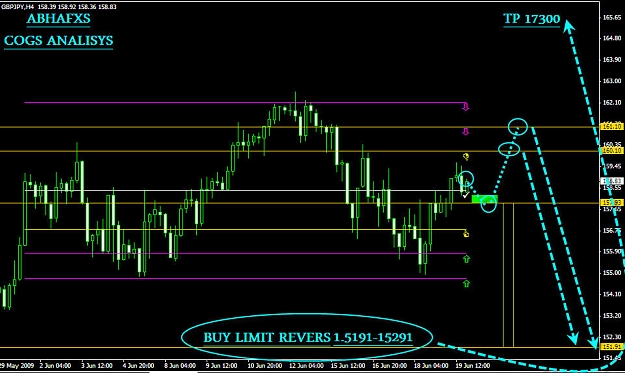This screenshot has height=373, width=625.
Task: Click the 159.45 price scale value
Action: (612, 166)
